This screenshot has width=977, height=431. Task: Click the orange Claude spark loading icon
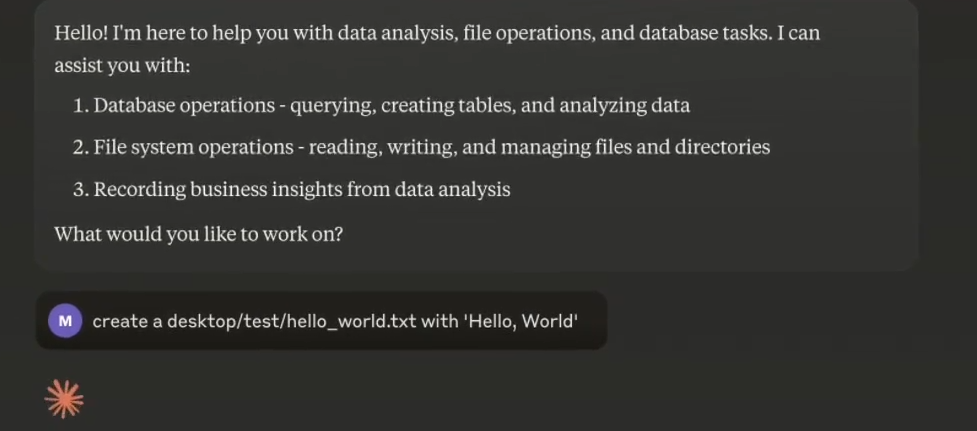[64, 399]
